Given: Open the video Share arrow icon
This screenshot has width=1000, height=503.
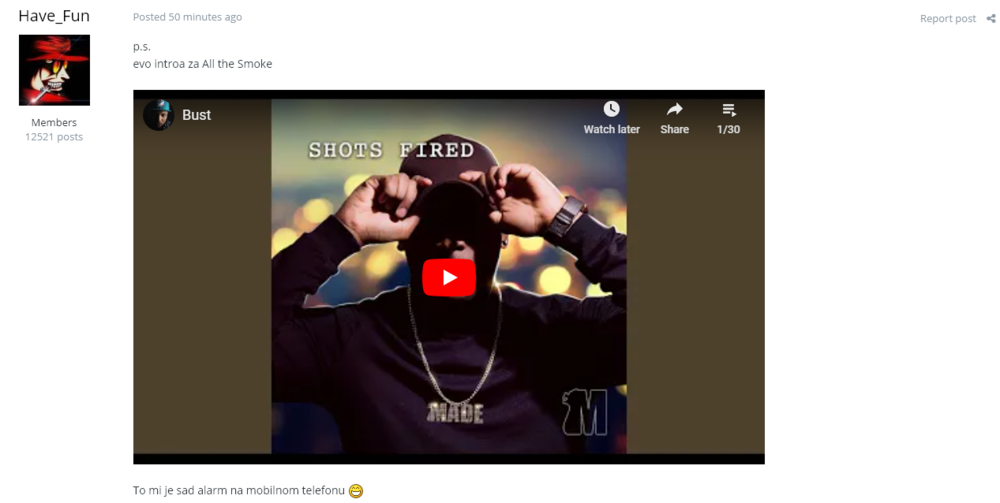Looking at the screenshot, I should [x=674, y=109].
